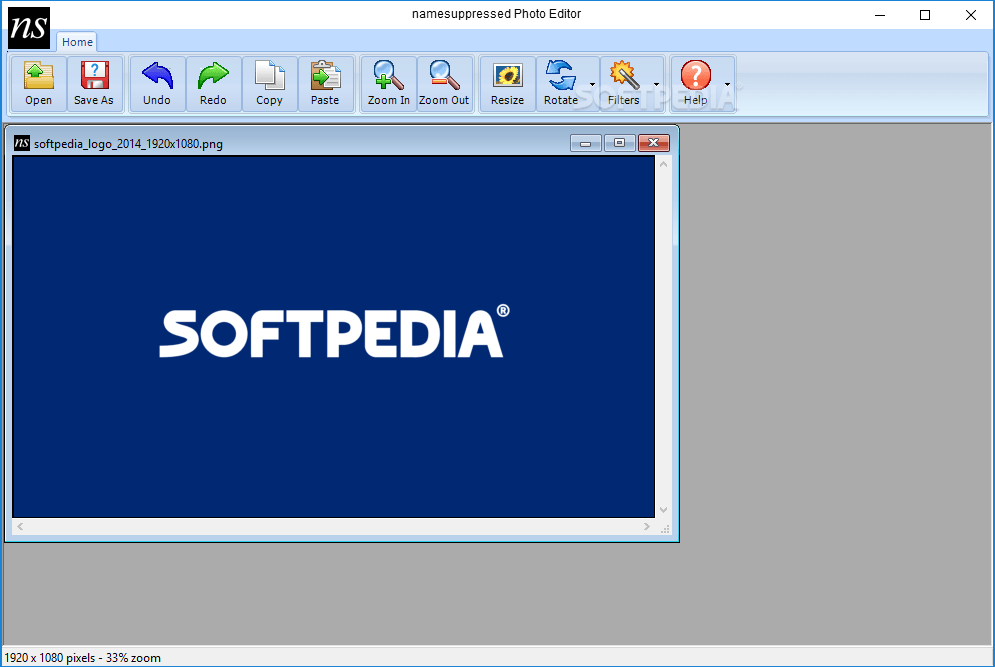Close the softpedia_logo document window
Screen dimensions: 995x667
(654, 143)
